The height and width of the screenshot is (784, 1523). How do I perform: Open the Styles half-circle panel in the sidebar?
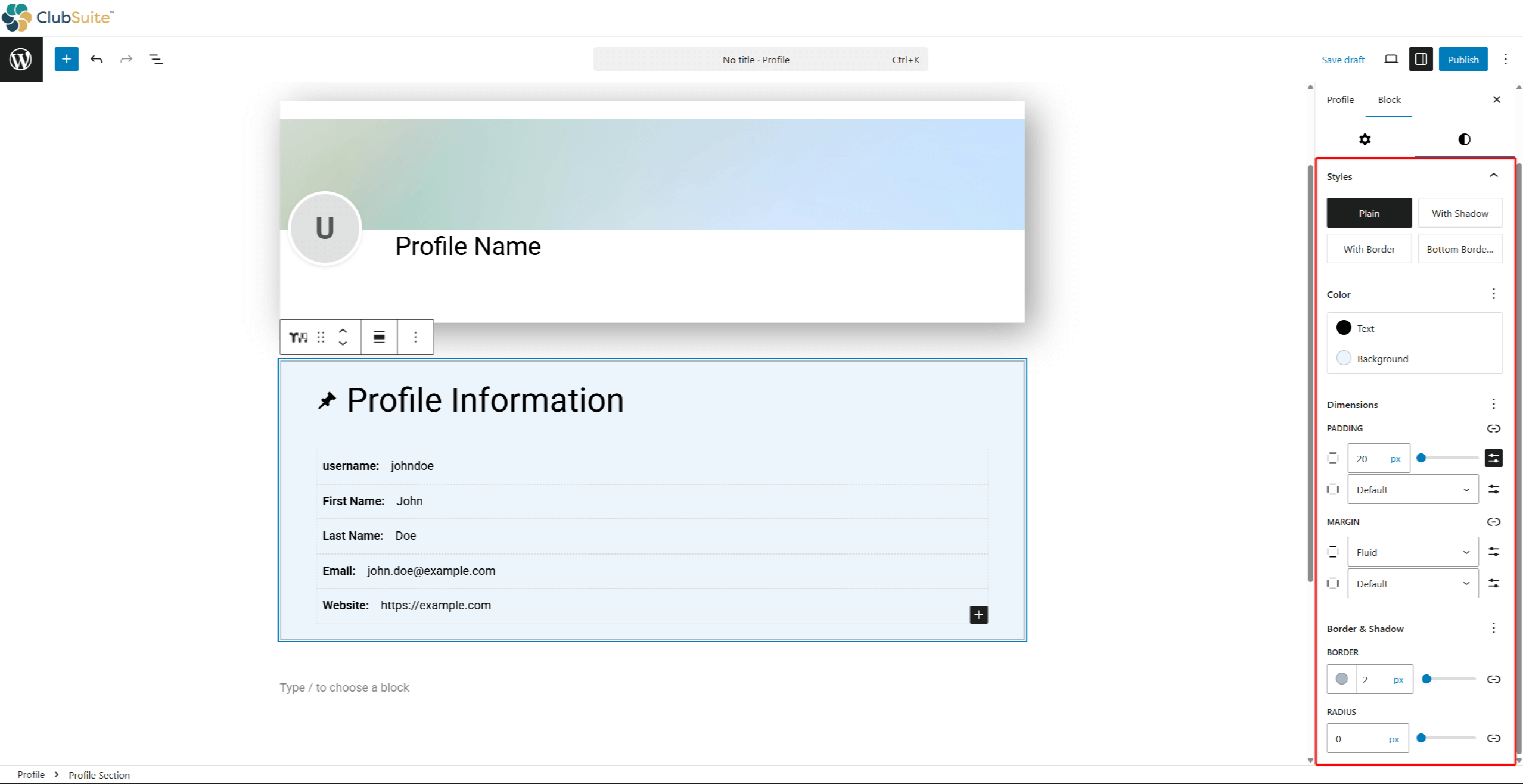(1465, 139)
